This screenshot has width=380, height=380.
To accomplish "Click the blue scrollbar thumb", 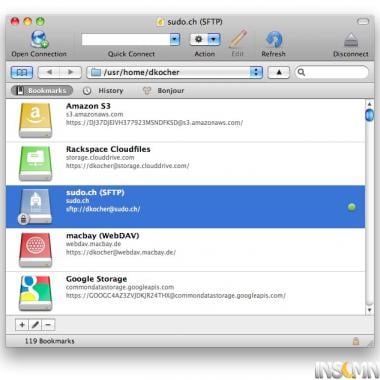I will click(369, 115).
